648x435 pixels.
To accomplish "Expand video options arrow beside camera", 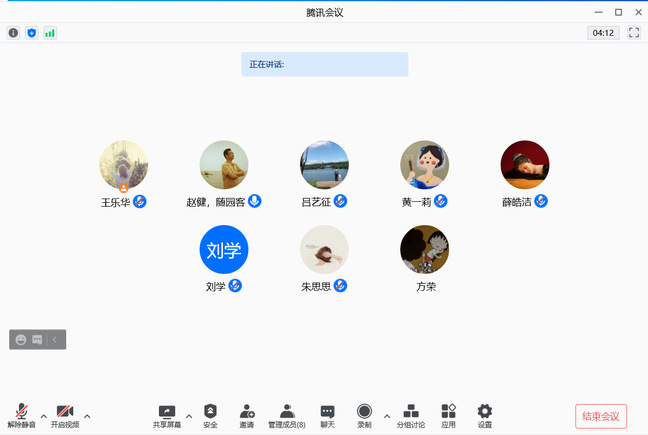I will 87,415.
